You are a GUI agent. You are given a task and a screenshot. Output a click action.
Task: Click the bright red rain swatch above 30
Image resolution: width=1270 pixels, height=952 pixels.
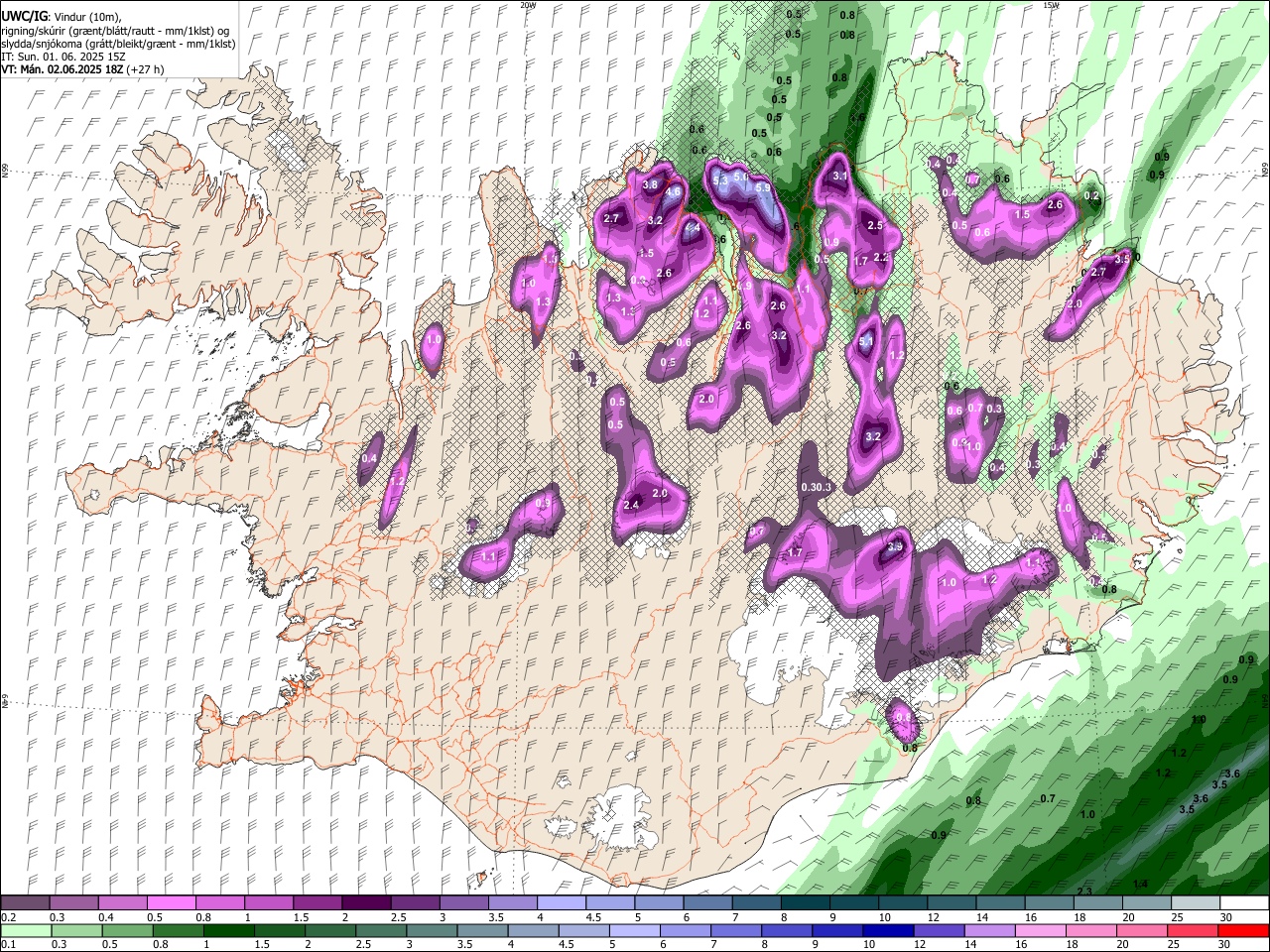click(1244, 930)
